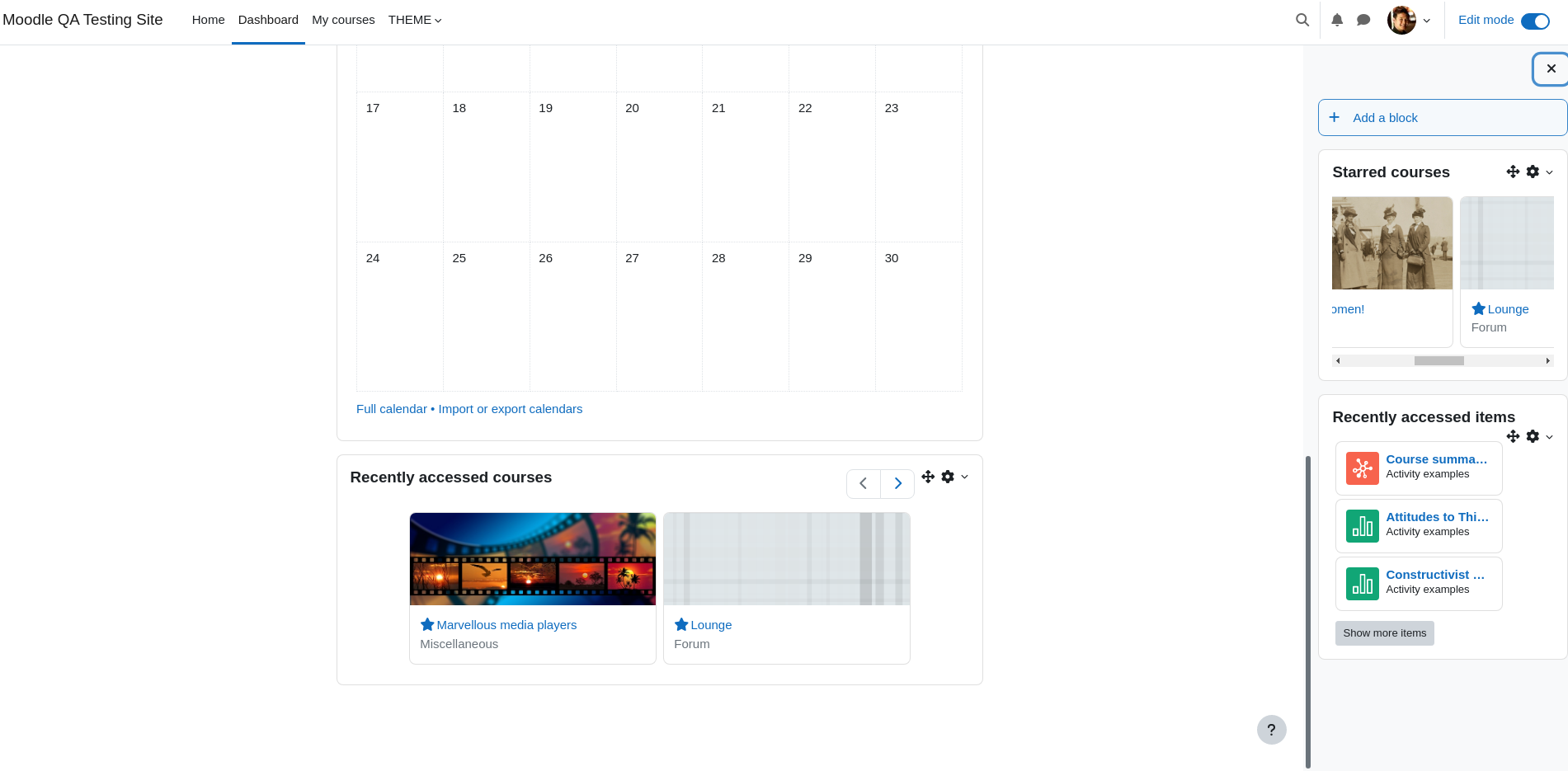Expand Starred courses actions chevron
The width and height of the screenshot is (1568, 771).
tap(1549, 172)
